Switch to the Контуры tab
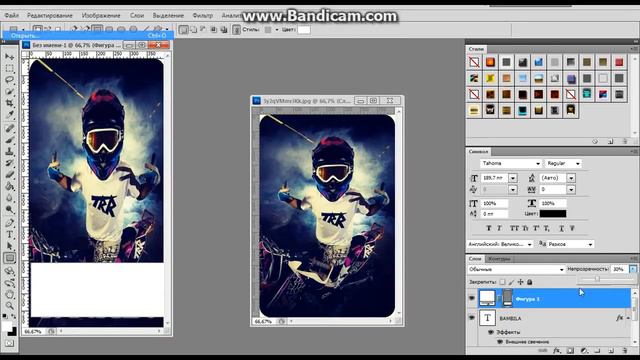The width and height of the screenshot is (640, 360). [499, 259]
